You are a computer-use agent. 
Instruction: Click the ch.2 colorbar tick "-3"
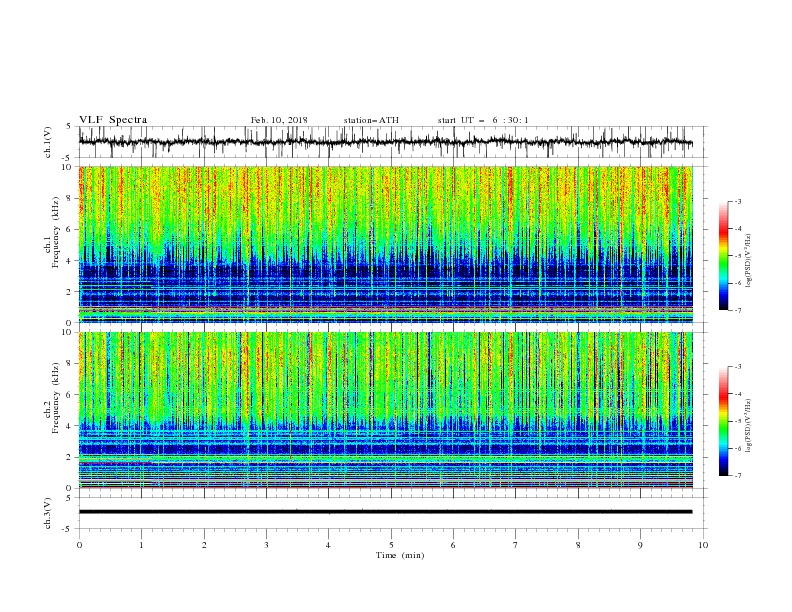click(x=738, y=367)
